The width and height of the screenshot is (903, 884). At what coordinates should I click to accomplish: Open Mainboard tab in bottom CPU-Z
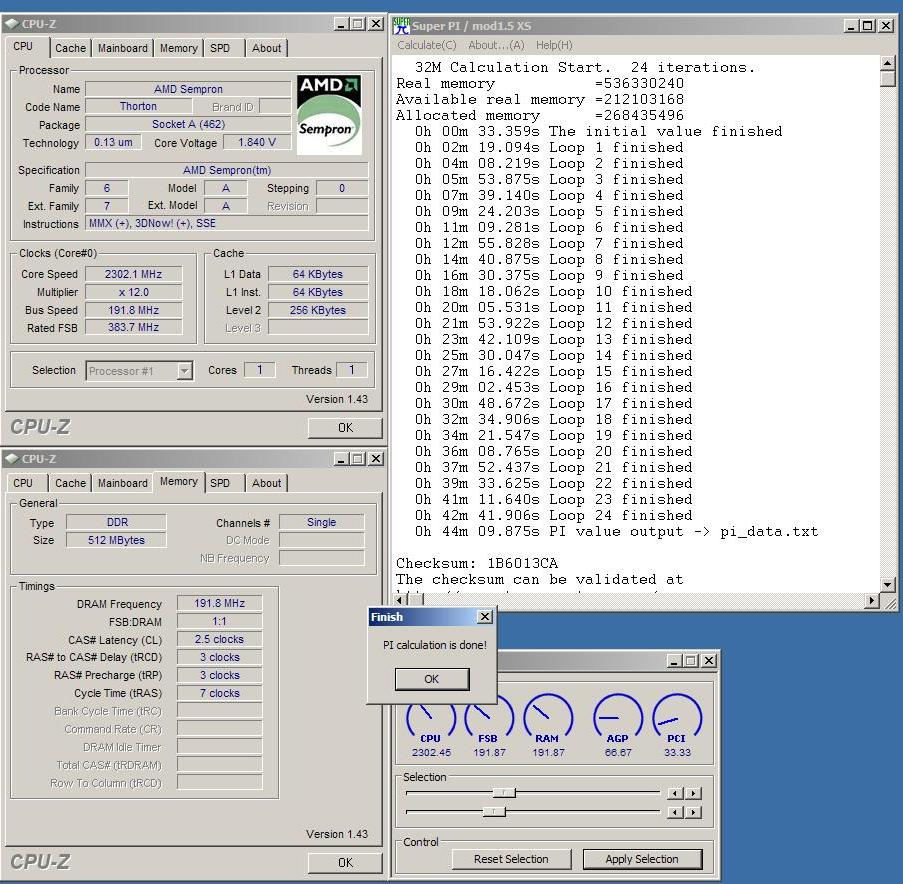123,483
